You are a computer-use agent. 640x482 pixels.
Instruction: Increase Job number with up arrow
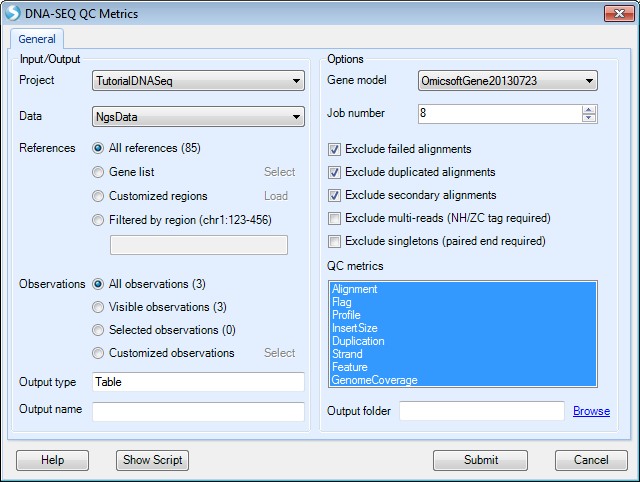point(589,109)
